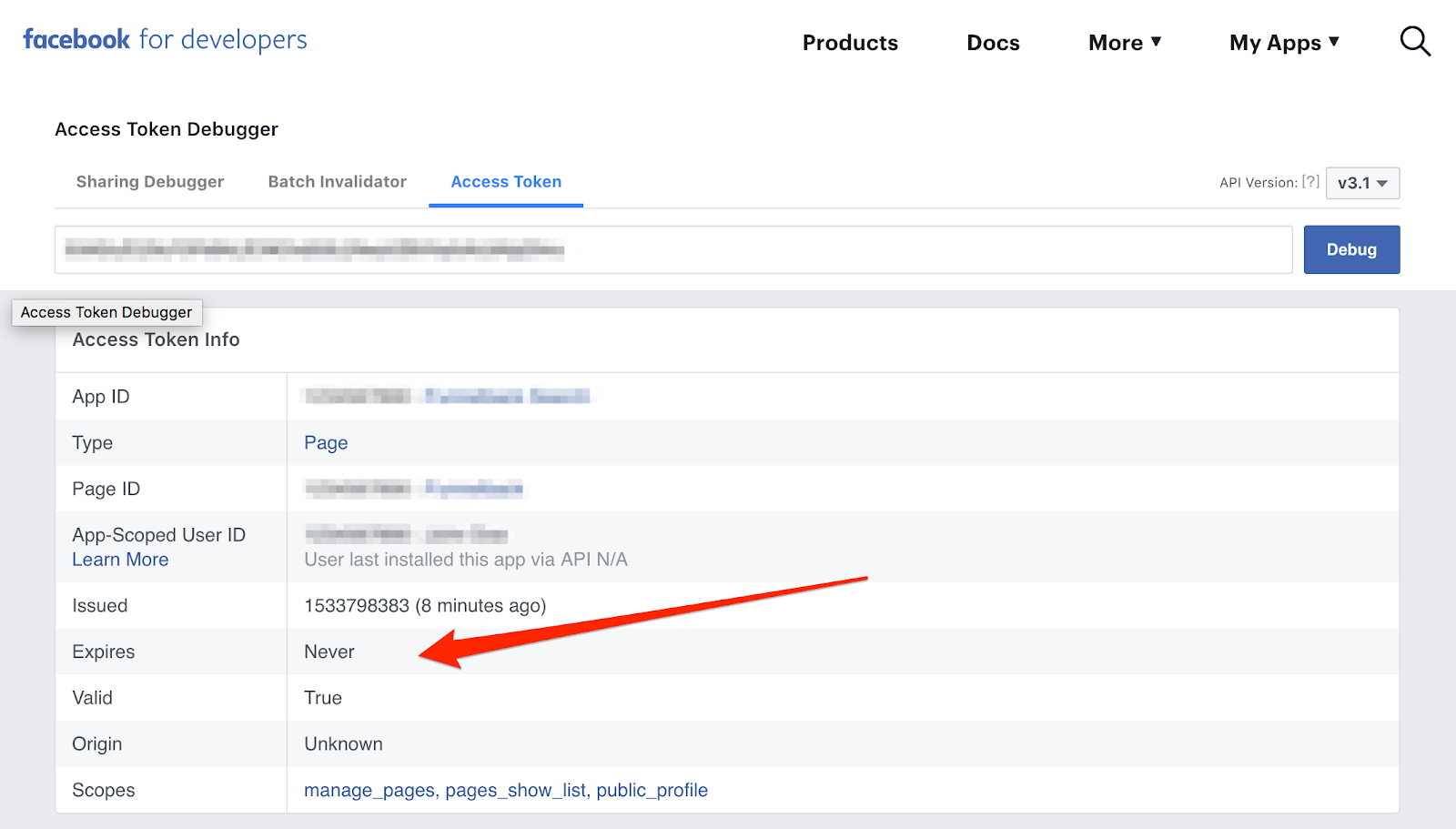Viewport: 1456px width, 829px height.
Task: Open the search magnifier icon
Action: (x=1415, y=41)
